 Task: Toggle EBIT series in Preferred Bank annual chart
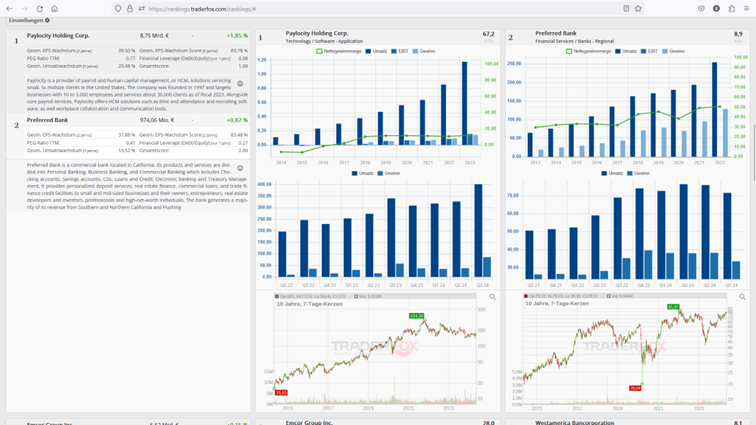[x=650, y=51]
